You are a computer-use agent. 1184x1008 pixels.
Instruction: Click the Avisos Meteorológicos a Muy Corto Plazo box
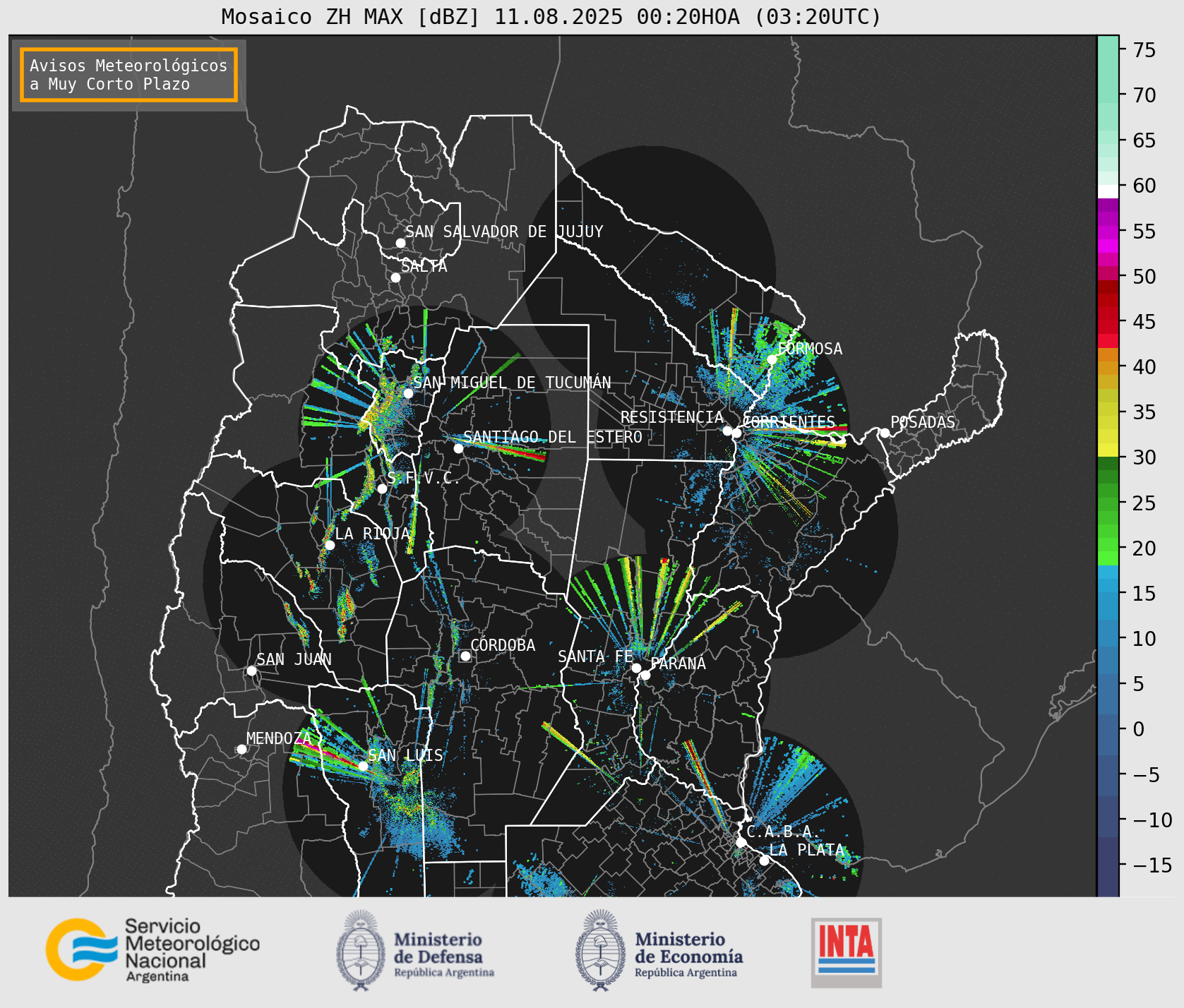[x=128, y=75]
